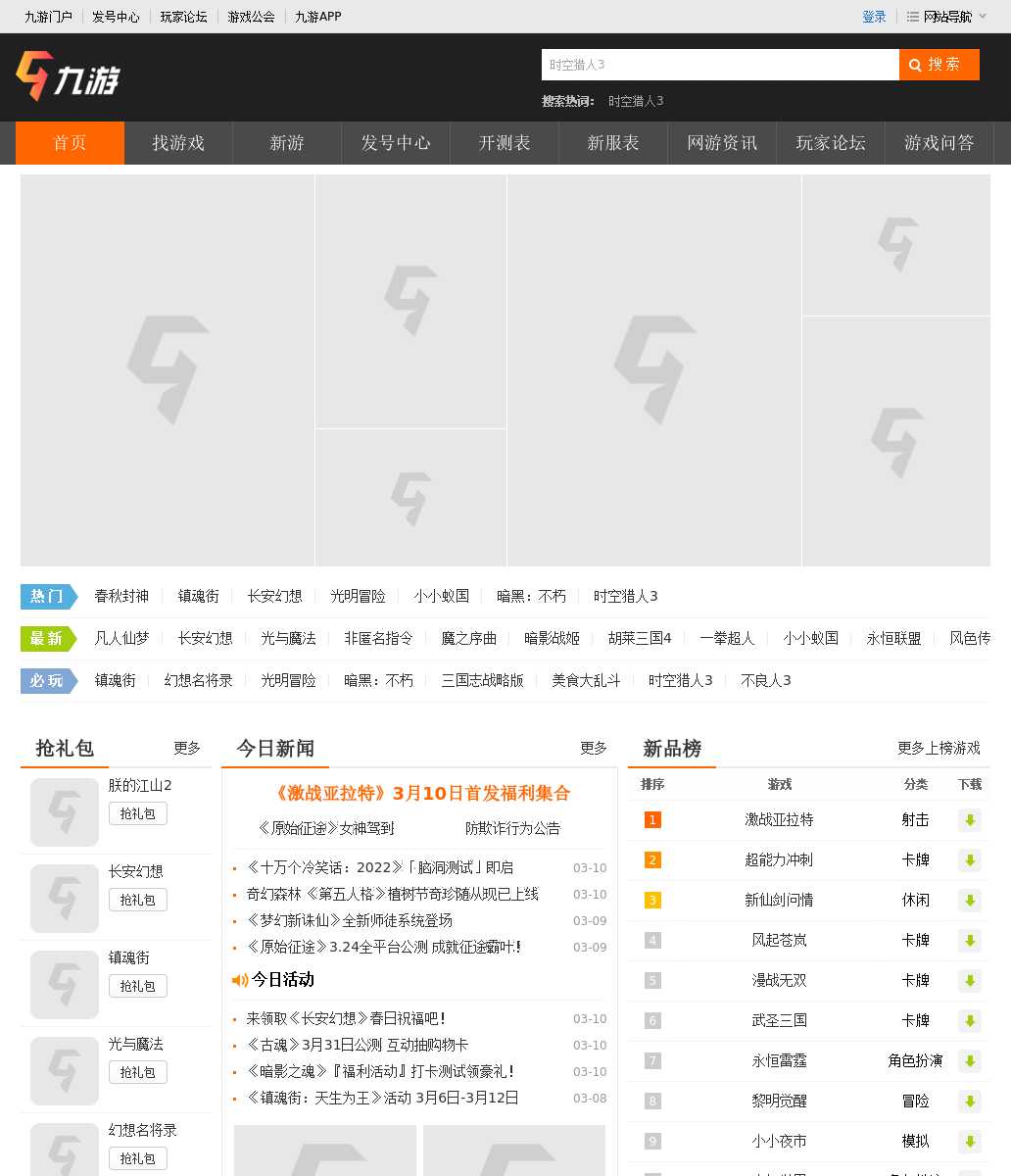Expand the 网站导航 dropdown
The height and width of the screenshot is (1176, 1011).
tap(947, 17)
